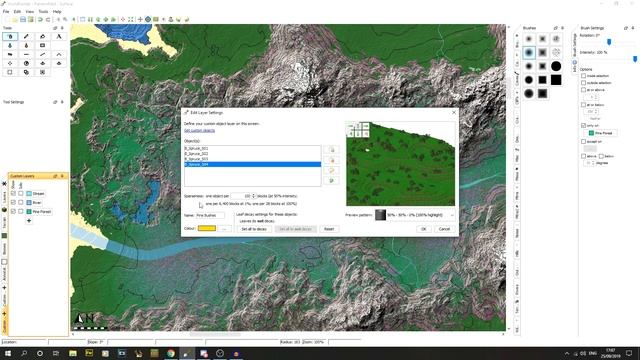Open the Edit menu

17,11
